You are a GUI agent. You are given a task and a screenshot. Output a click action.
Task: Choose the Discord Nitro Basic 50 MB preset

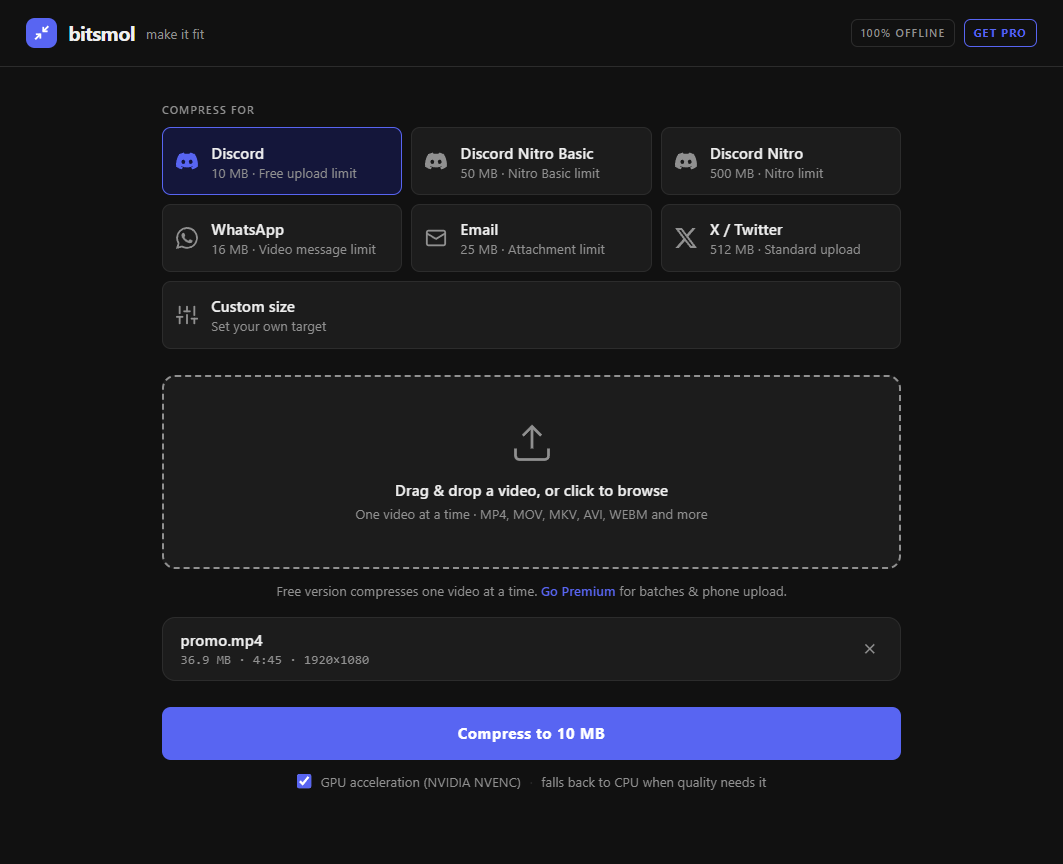[532, 161]
